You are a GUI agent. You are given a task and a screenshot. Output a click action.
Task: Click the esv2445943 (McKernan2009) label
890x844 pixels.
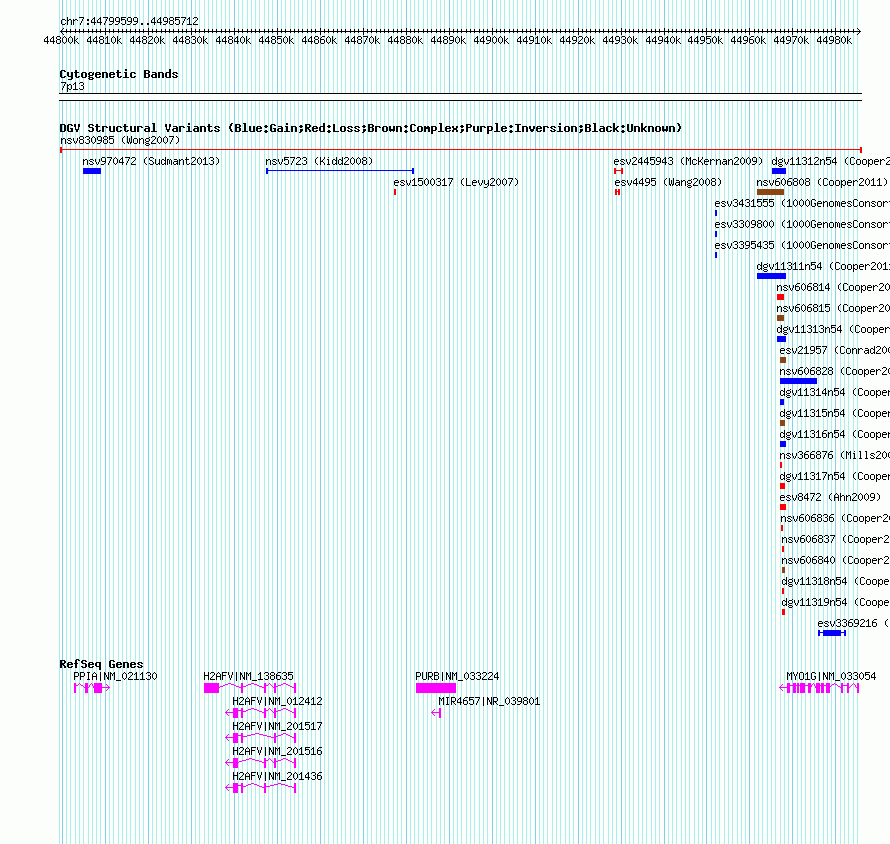tap(688, 161)
